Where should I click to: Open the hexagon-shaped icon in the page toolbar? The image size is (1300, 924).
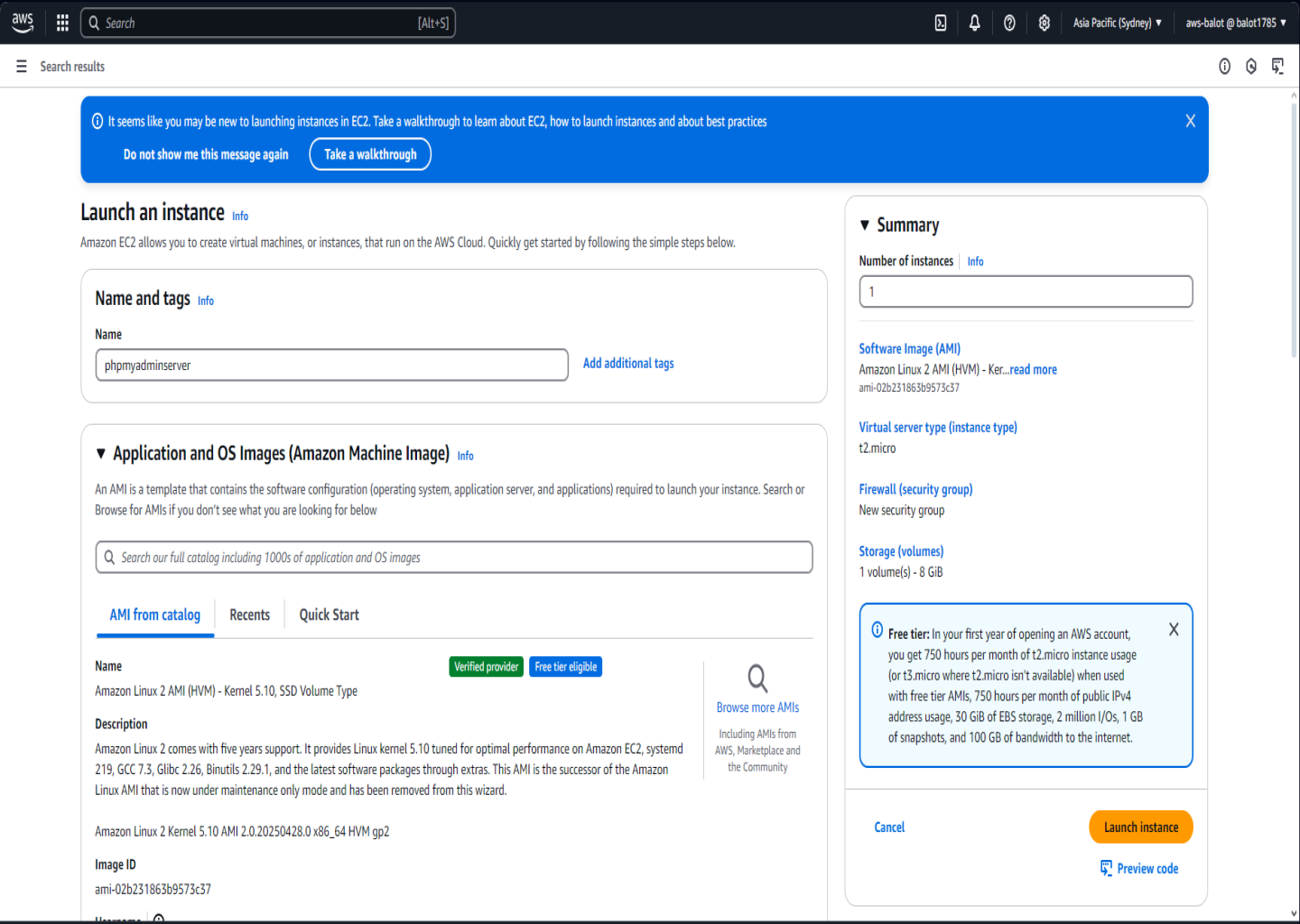tap(1251, 66)
